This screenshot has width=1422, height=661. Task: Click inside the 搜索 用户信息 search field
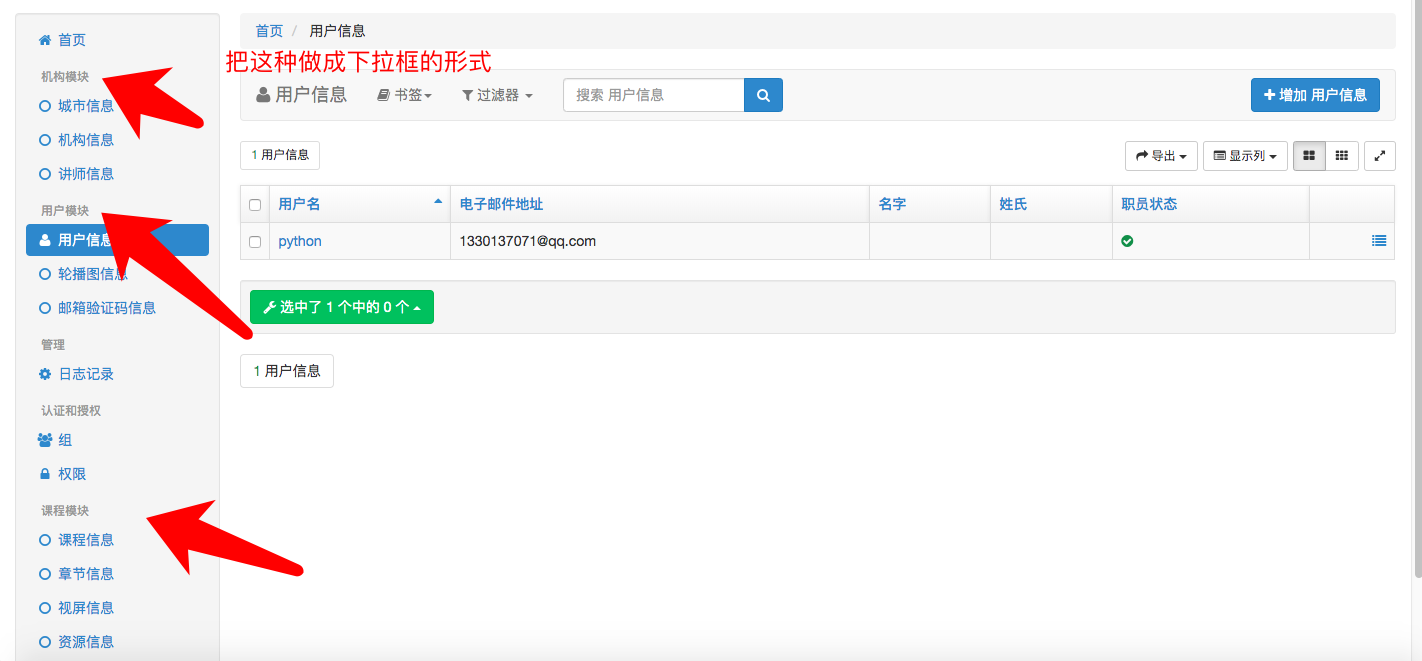point(650,94)
